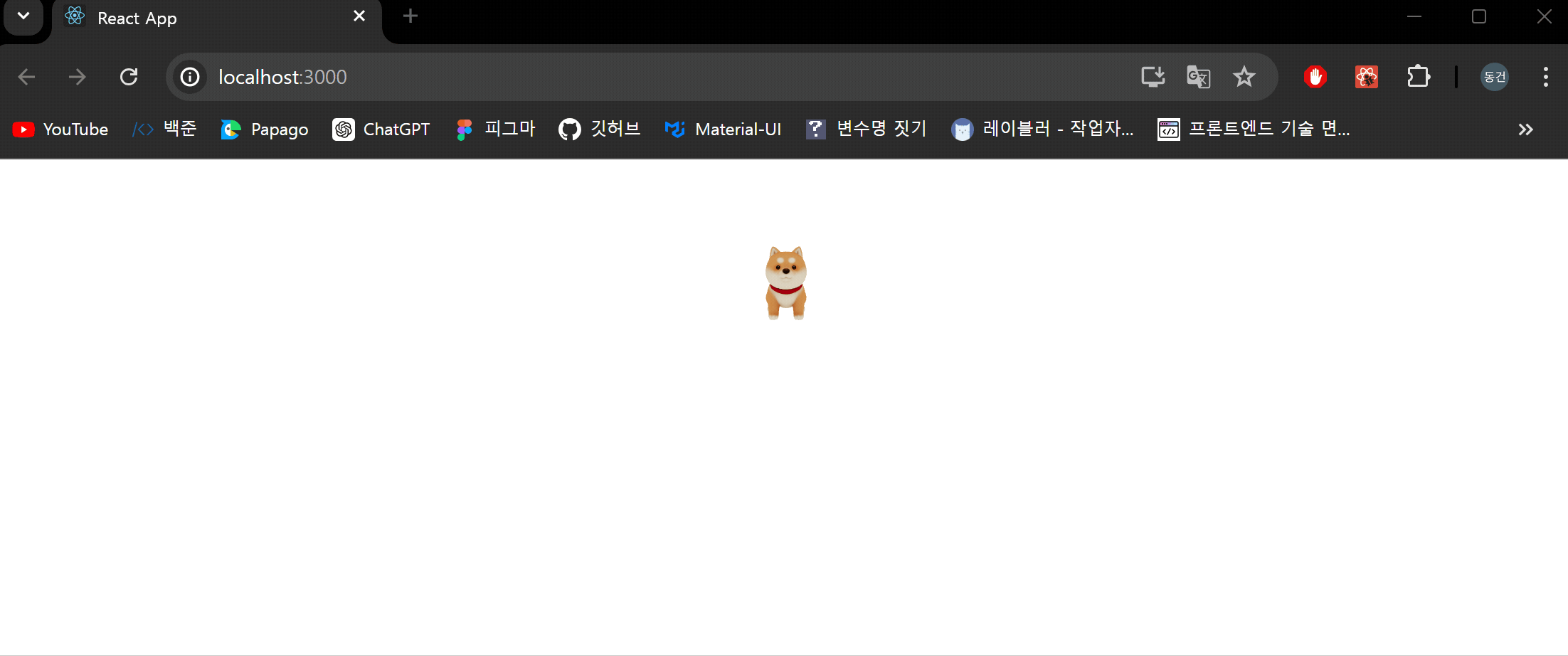
Task: Open the red hand ad blocker extension
Action: (1315, 76)
